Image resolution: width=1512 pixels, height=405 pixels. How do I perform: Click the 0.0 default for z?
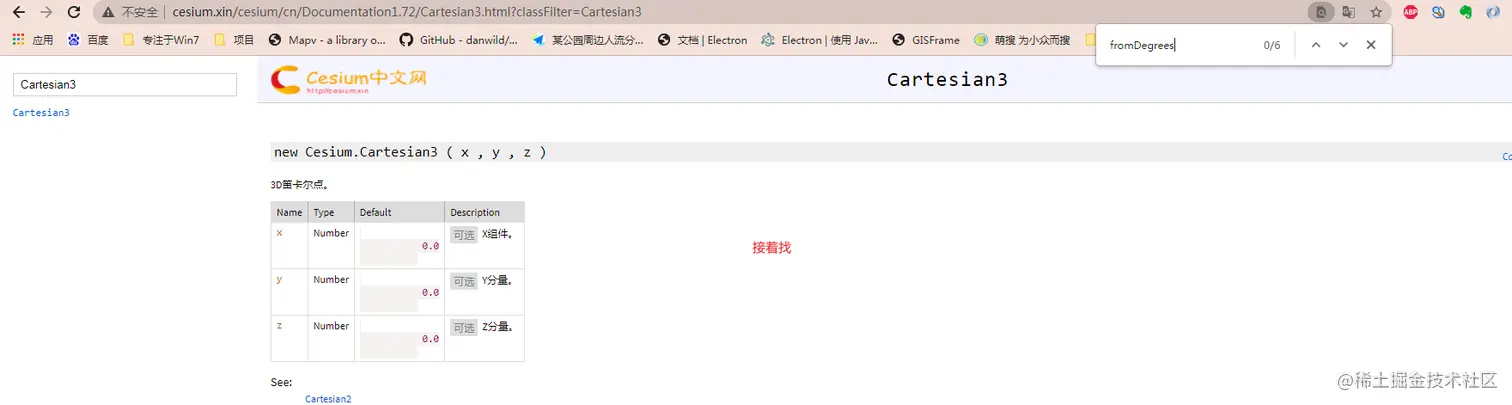point(430,339)
